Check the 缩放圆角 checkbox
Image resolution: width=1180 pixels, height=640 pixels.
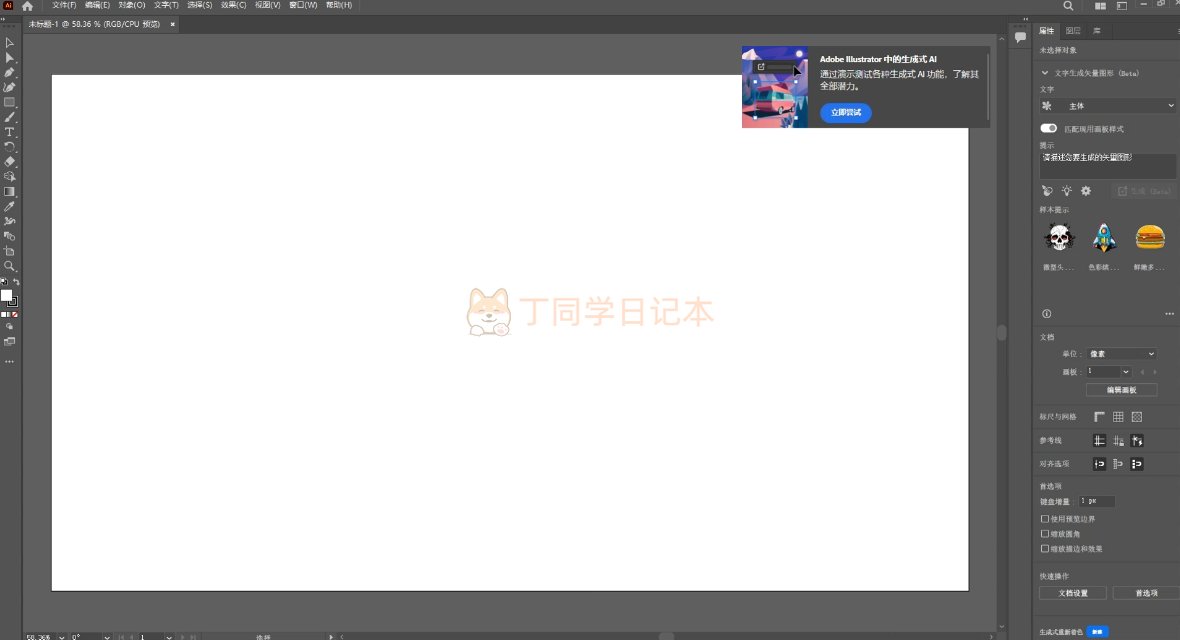coord(1045,534)
